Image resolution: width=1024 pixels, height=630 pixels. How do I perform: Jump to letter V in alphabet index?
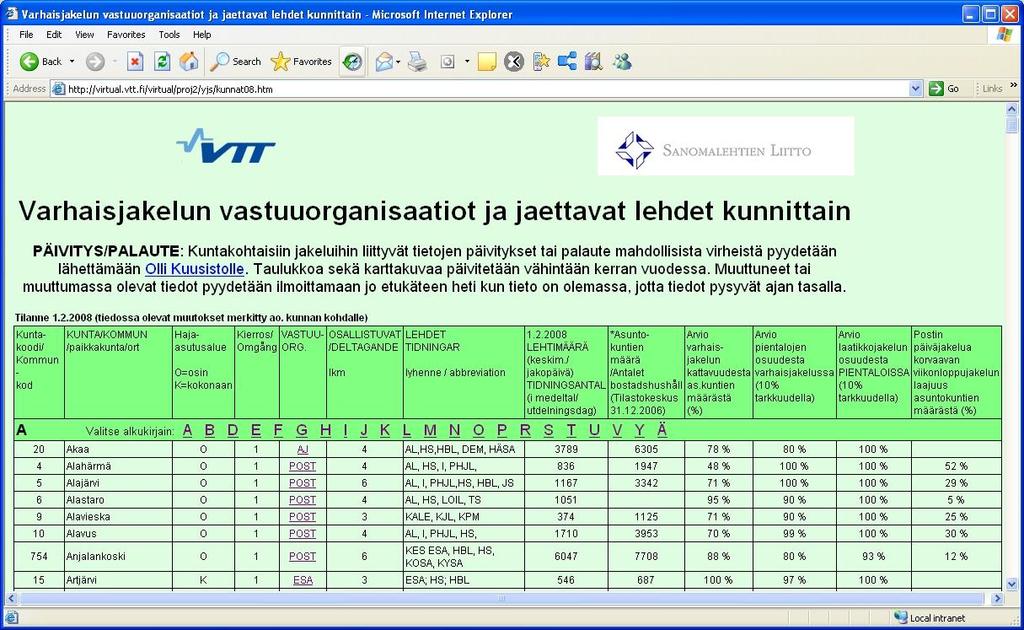(x=617, y=430)
